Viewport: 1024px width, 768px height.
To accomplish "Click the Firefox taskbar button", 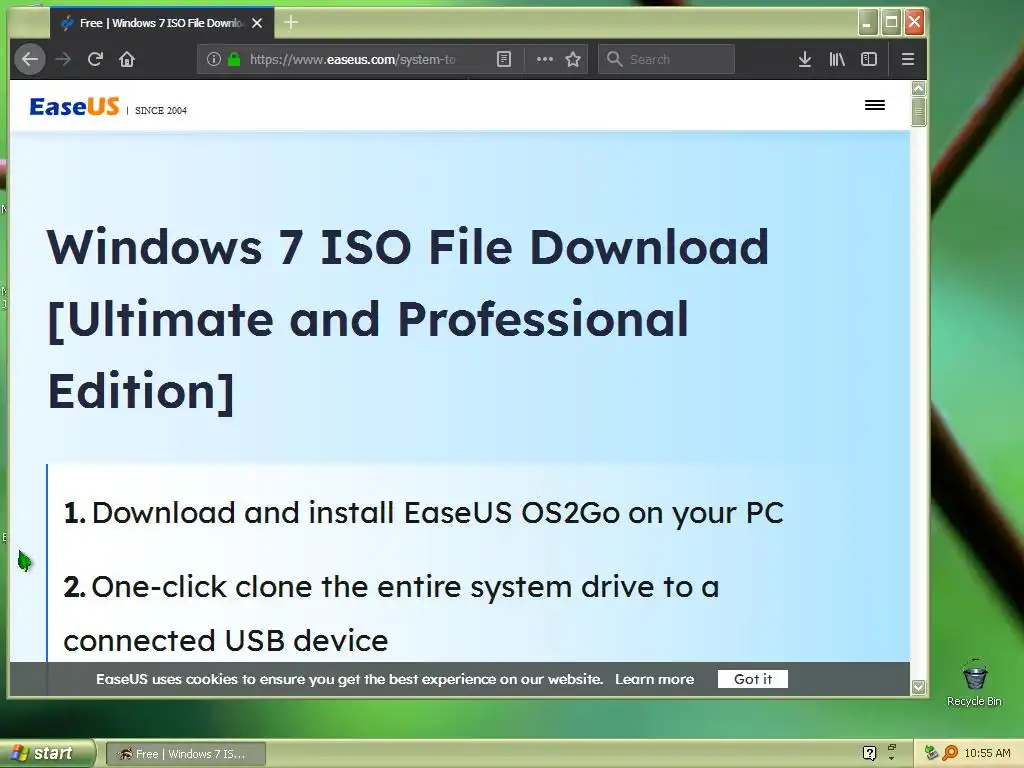I will 185,754.
